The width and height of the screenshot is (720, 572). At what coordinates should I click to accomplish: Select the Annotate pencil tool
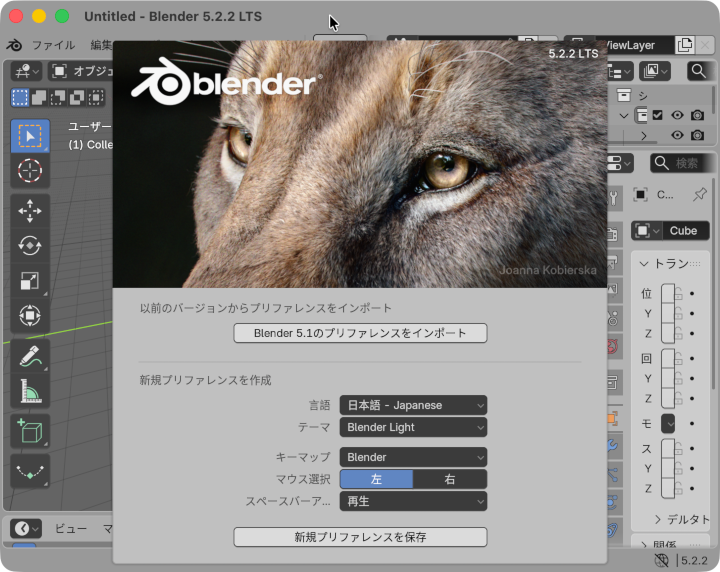(x=30, y=356)
